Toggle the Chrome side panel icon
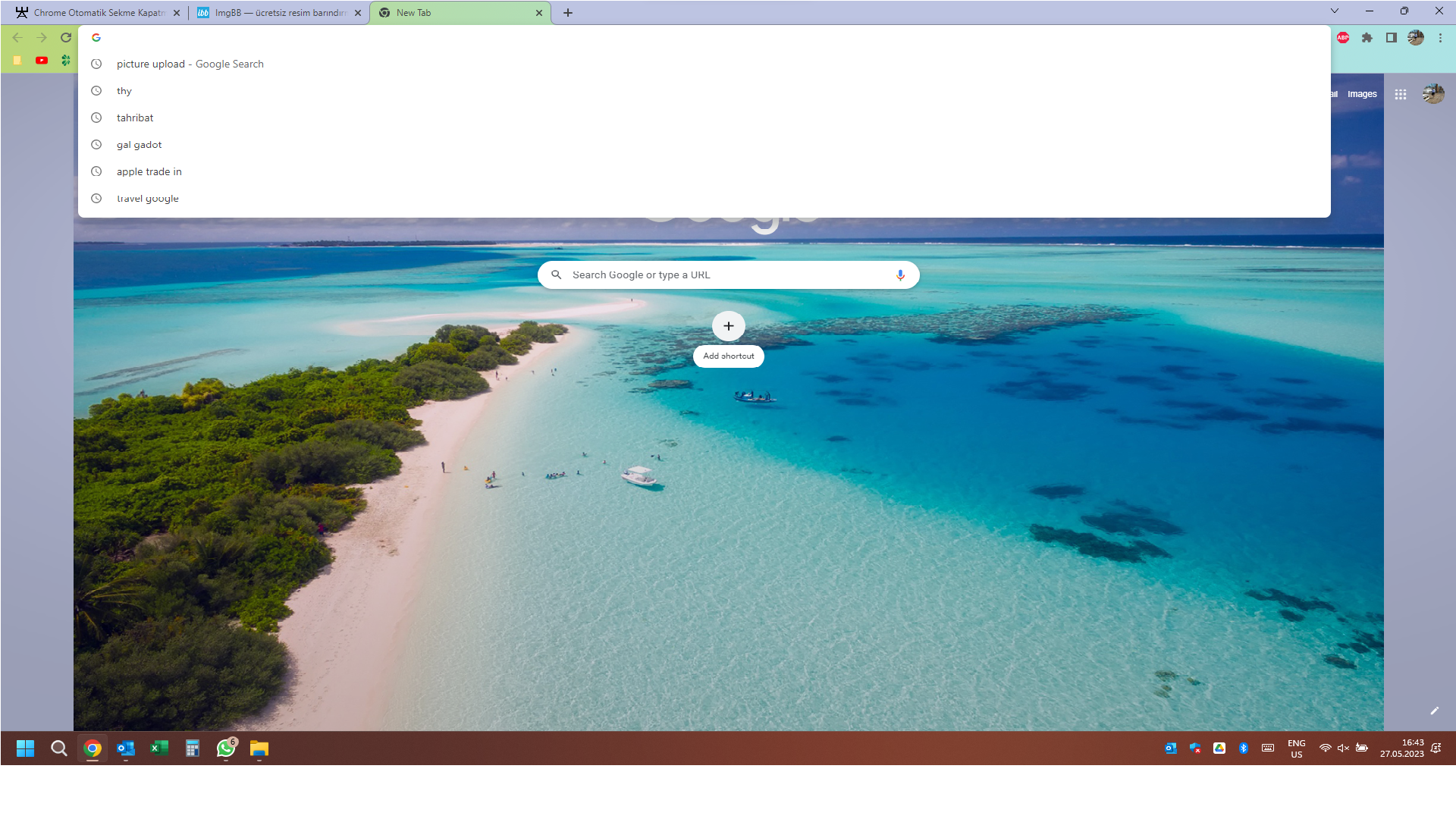The image size is (1456, 819). pyautogui.click(x=1392, y=37)
